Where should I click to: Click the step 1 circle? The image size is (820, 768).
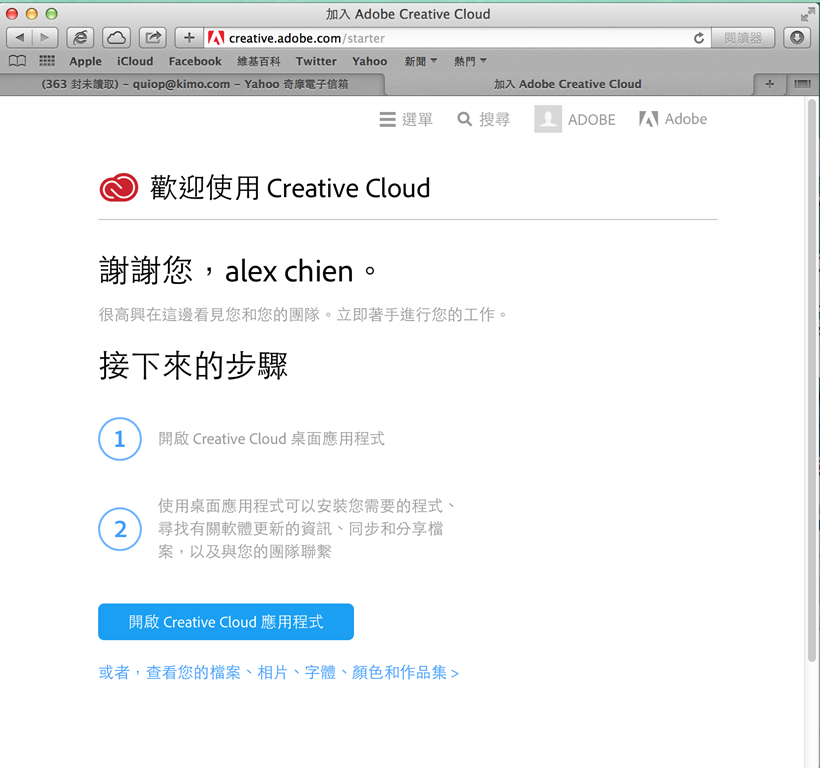click(x=120, y=439)
